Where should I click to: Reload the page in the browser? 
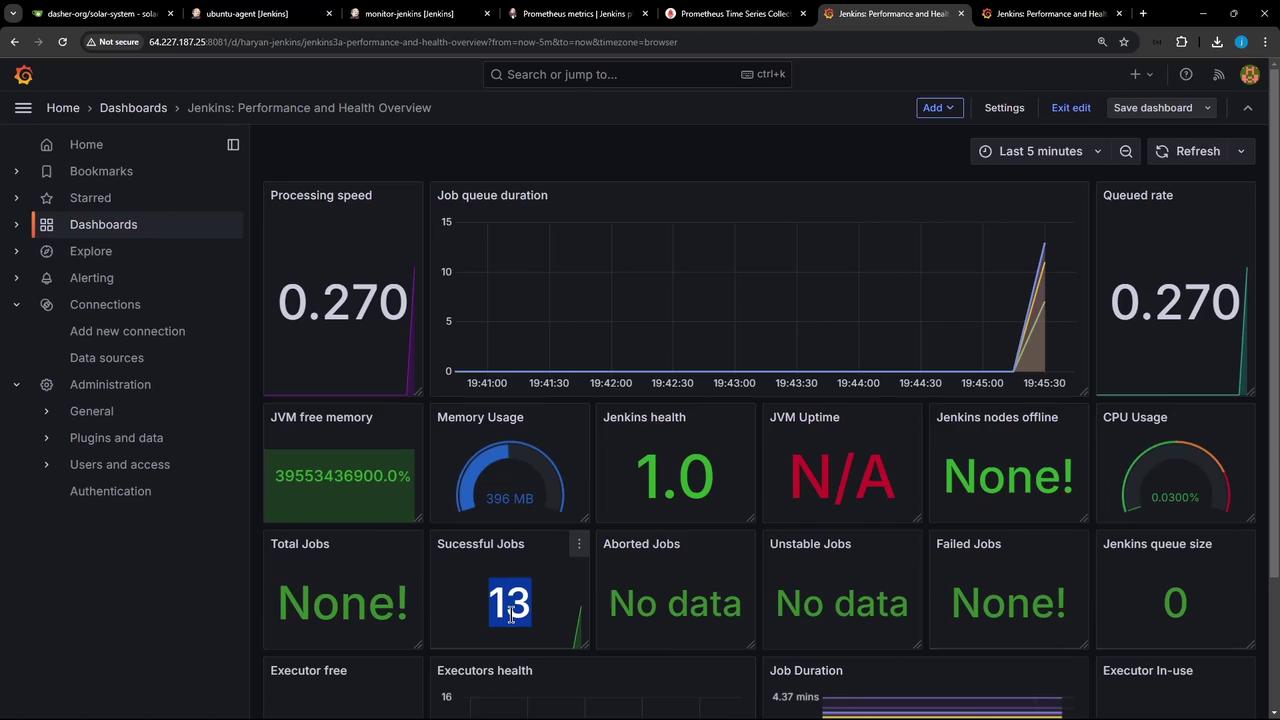click(x=62, y=42)
